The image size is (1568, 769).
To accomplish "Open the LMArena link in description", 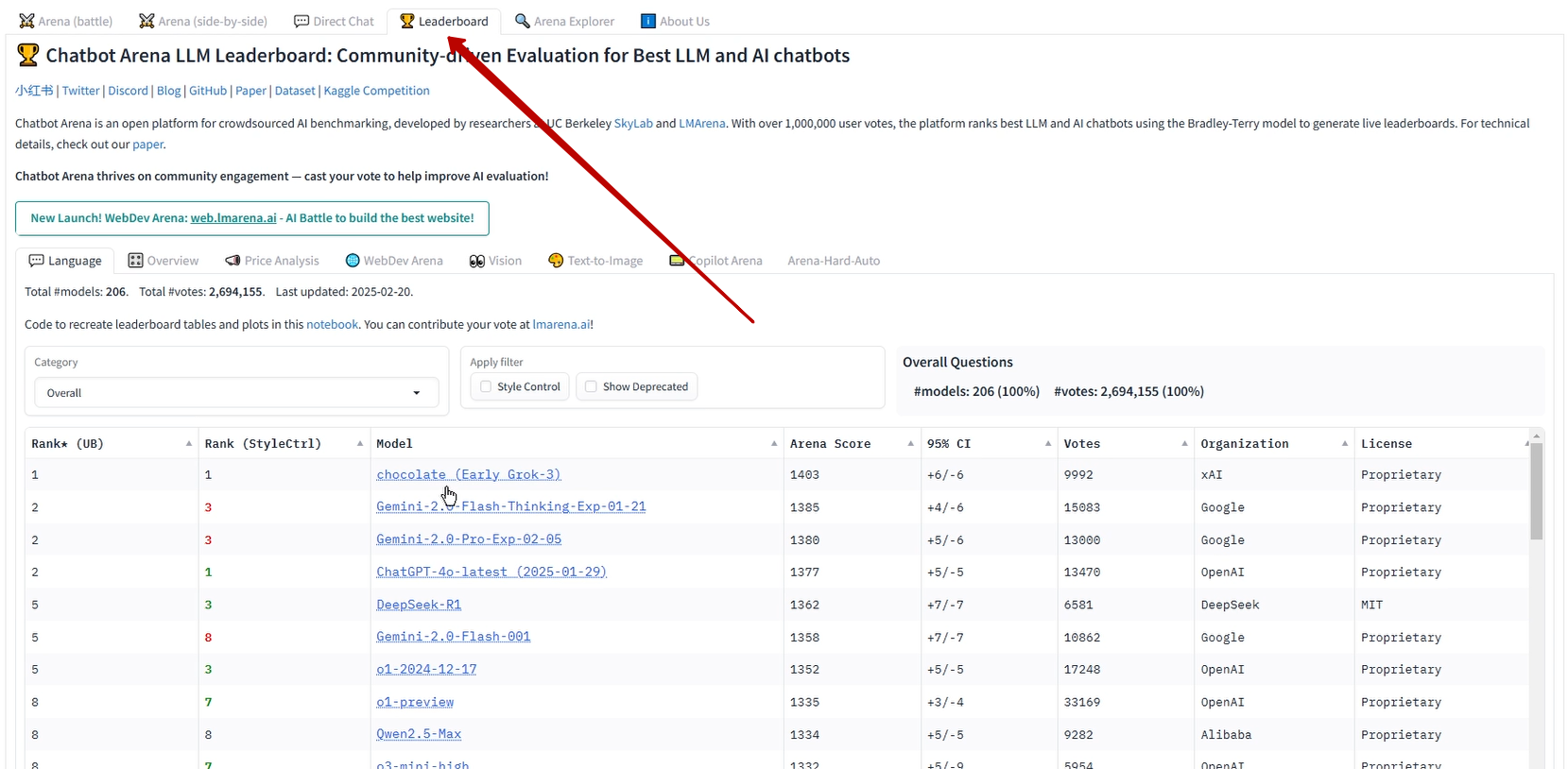I will coord(702,123).
